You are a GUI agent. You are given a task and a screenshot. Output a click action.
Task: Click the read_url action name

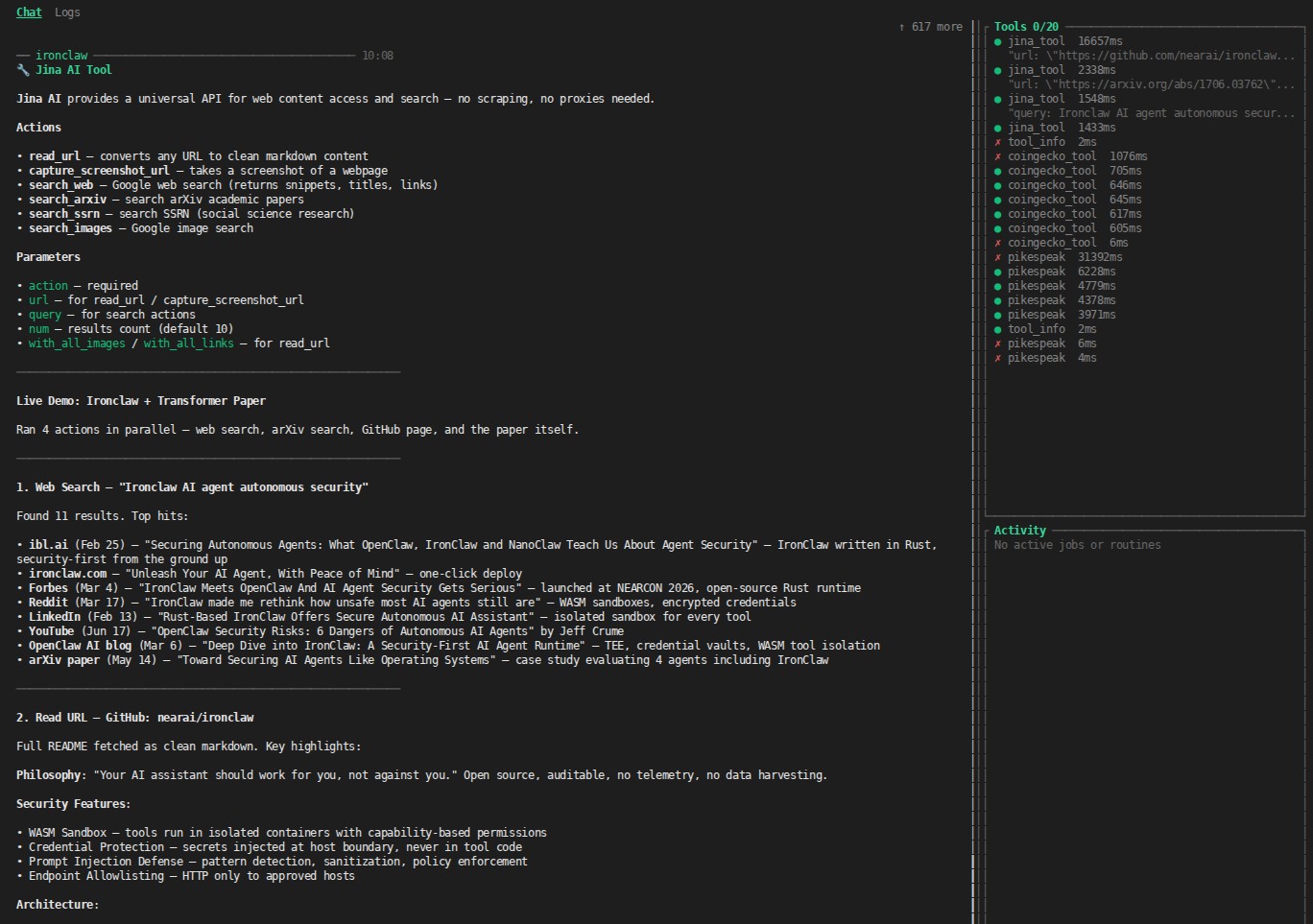click(x=55, y=156)
